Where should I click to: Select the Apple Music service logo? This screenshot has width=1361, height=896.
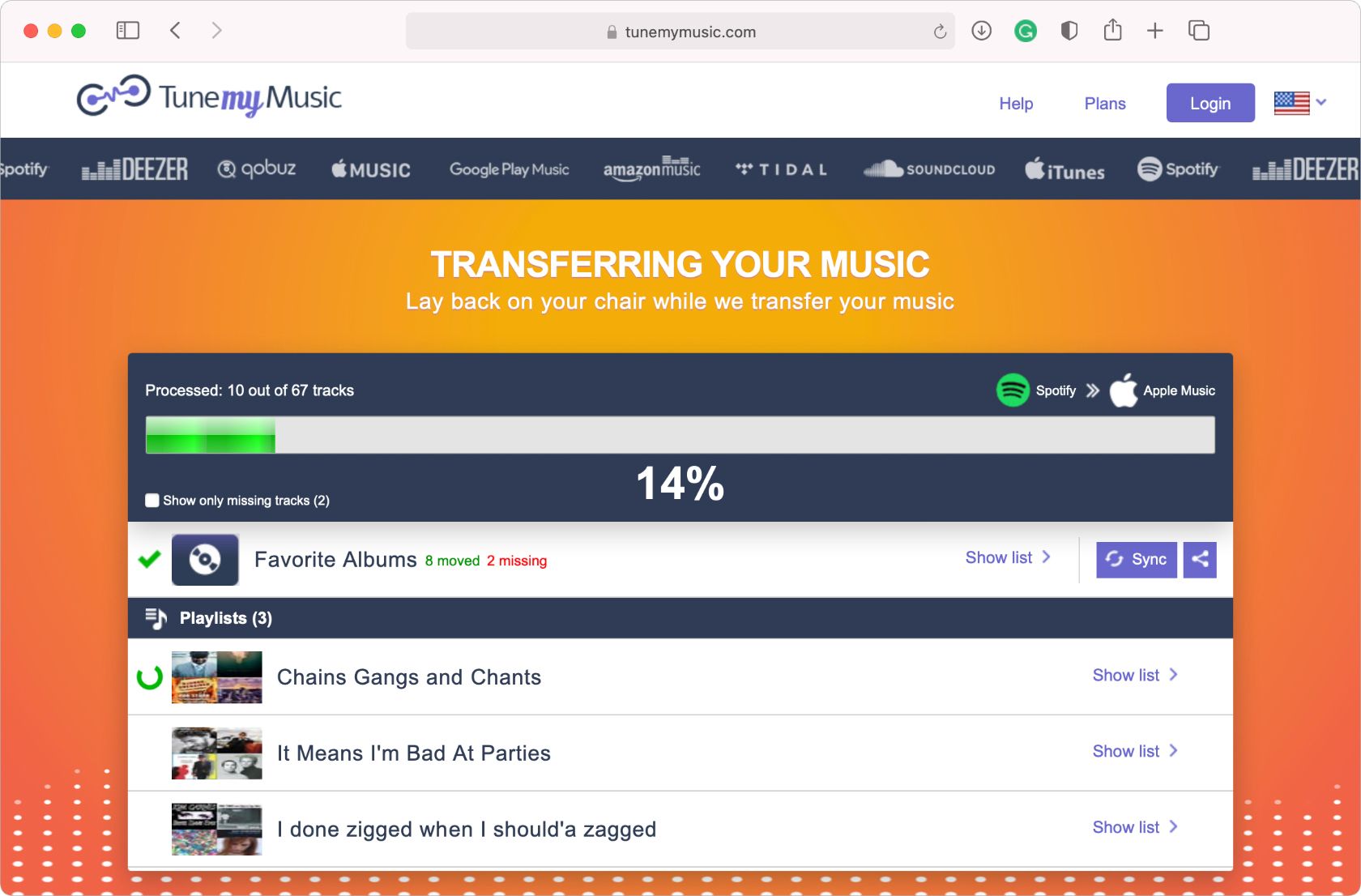tap(371, 169)
